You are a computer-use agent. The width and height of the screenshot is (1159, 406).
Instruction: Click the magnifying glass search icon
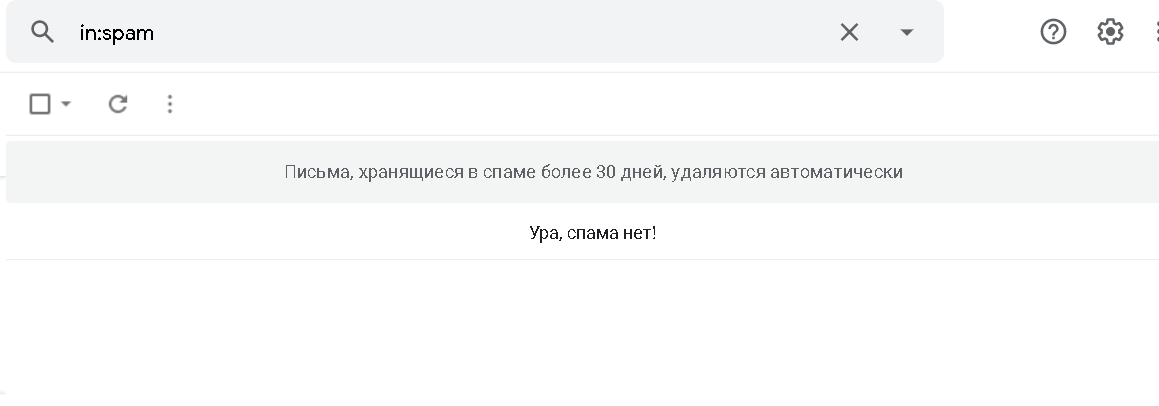(x=41, y=32)
